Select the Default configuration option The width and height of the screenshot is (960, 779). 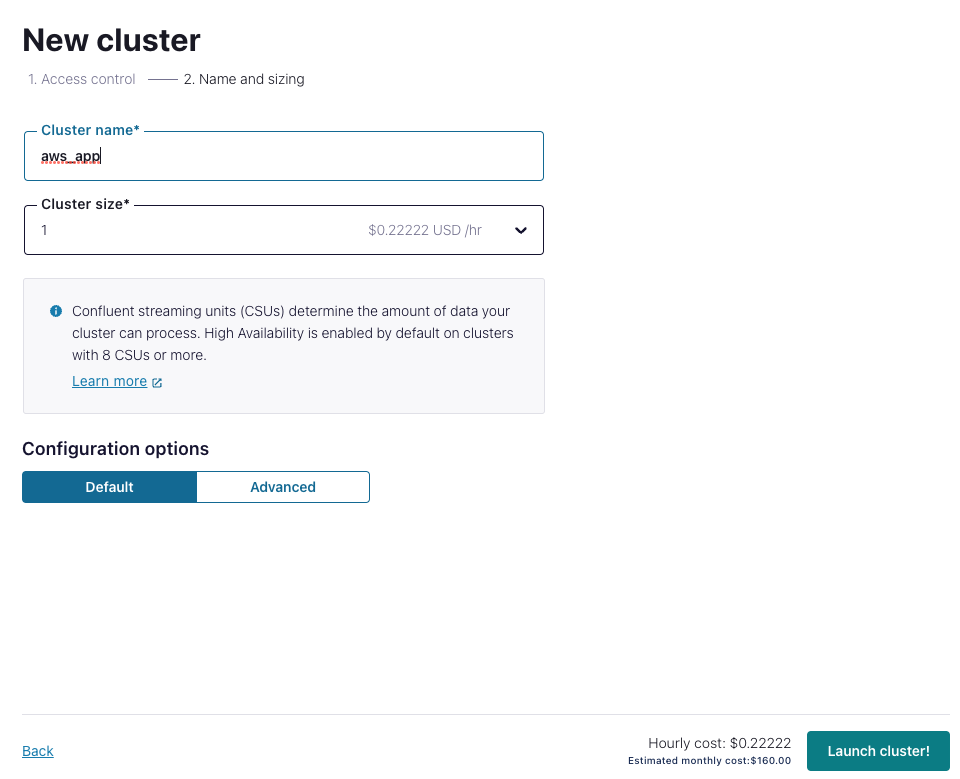(110, 487)
